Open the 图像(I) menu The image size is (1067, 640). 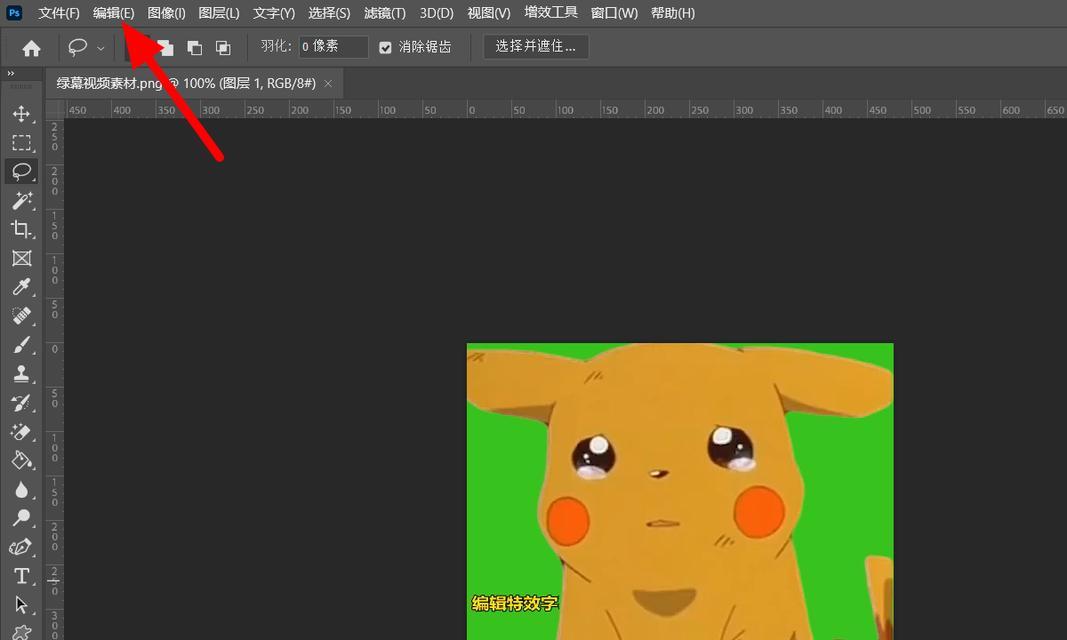click(x=166, y=13)
